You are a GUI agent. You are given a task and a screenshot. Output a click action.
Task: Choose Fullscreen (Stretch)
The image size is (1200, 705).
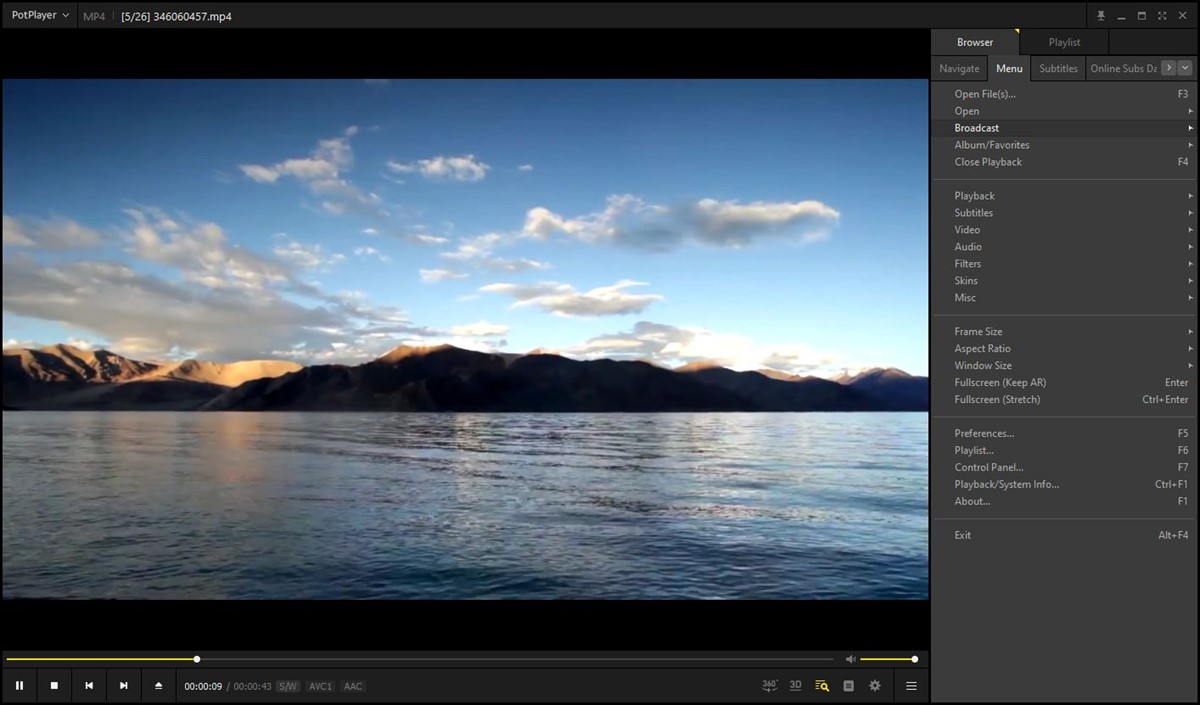(x=1064, y=400)
